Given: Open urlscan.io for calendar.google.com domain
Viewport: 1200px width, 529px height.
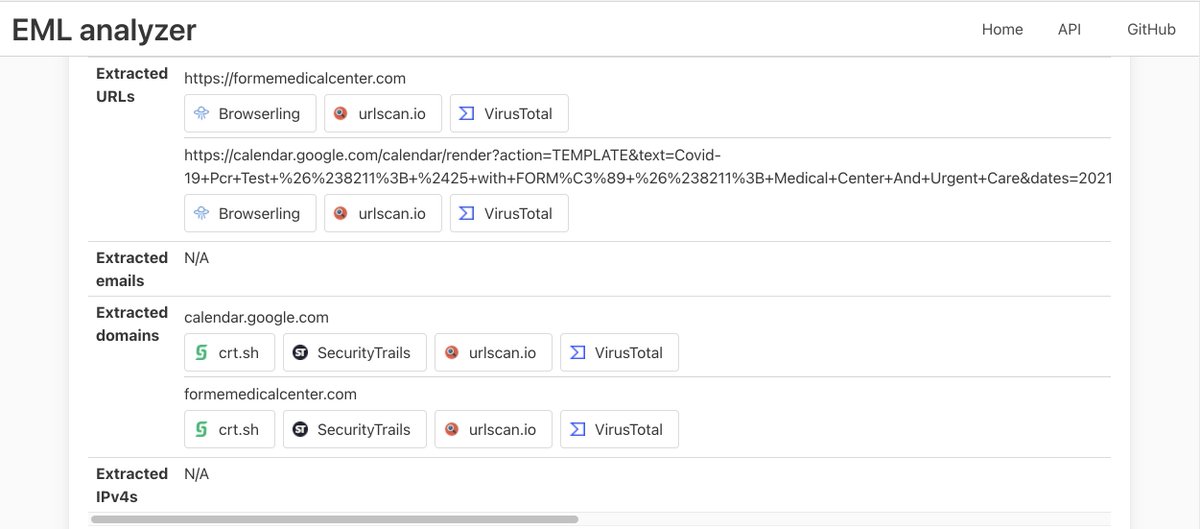Looking at the screenshot, I should point(493,352).
